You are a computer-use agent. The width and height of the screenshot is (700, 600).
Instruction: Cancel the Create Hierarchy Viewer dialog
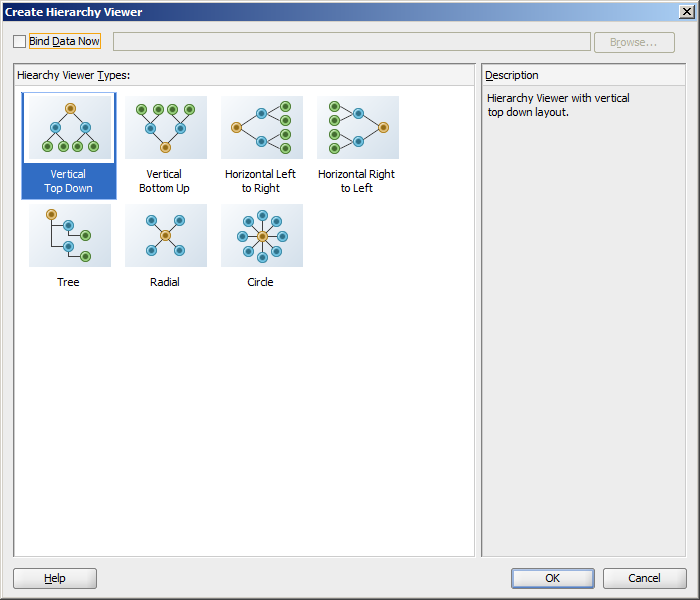pos(645,579)
